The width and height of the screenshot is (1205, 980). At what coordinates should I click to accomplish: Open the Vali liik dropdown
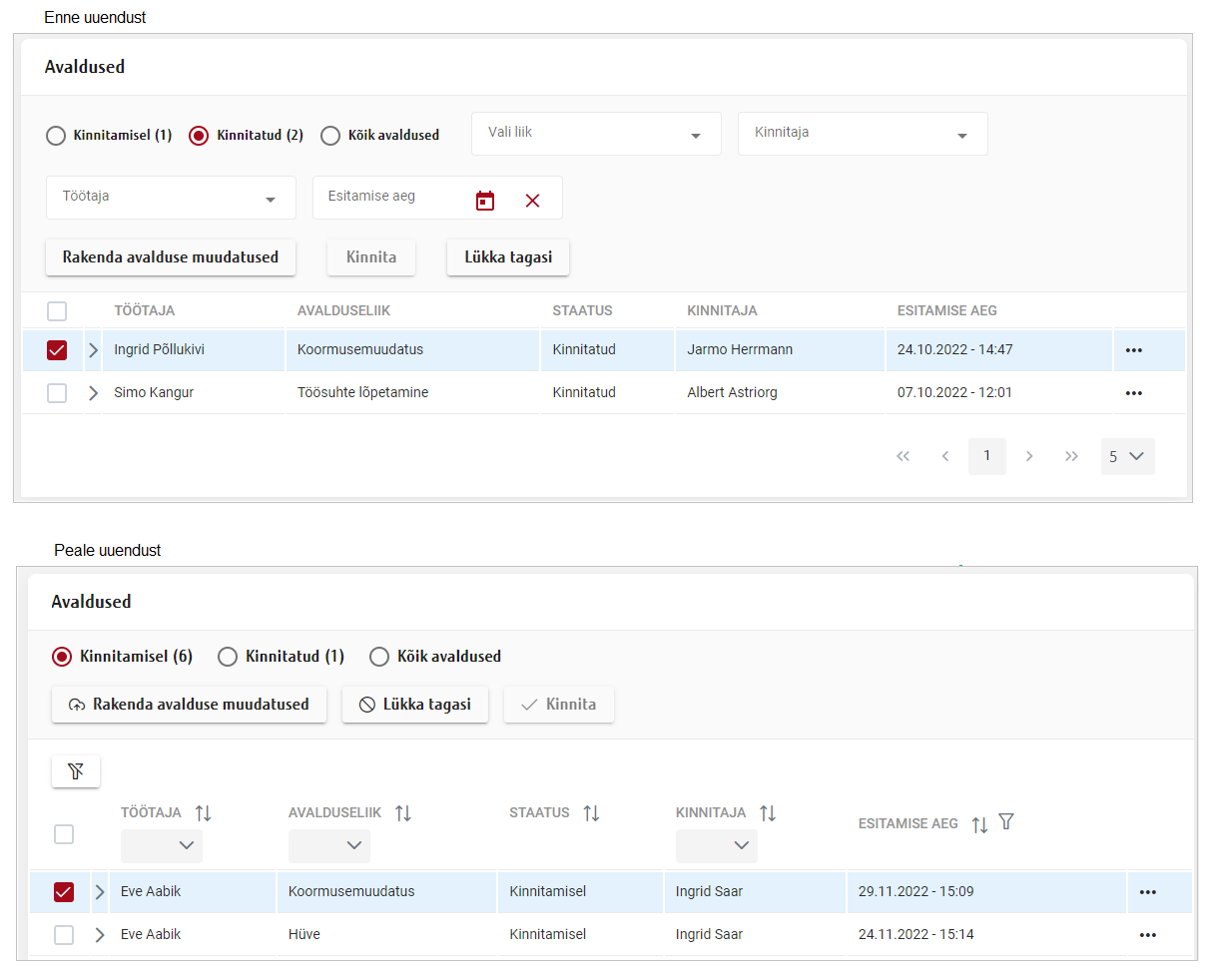coord(596,134)
